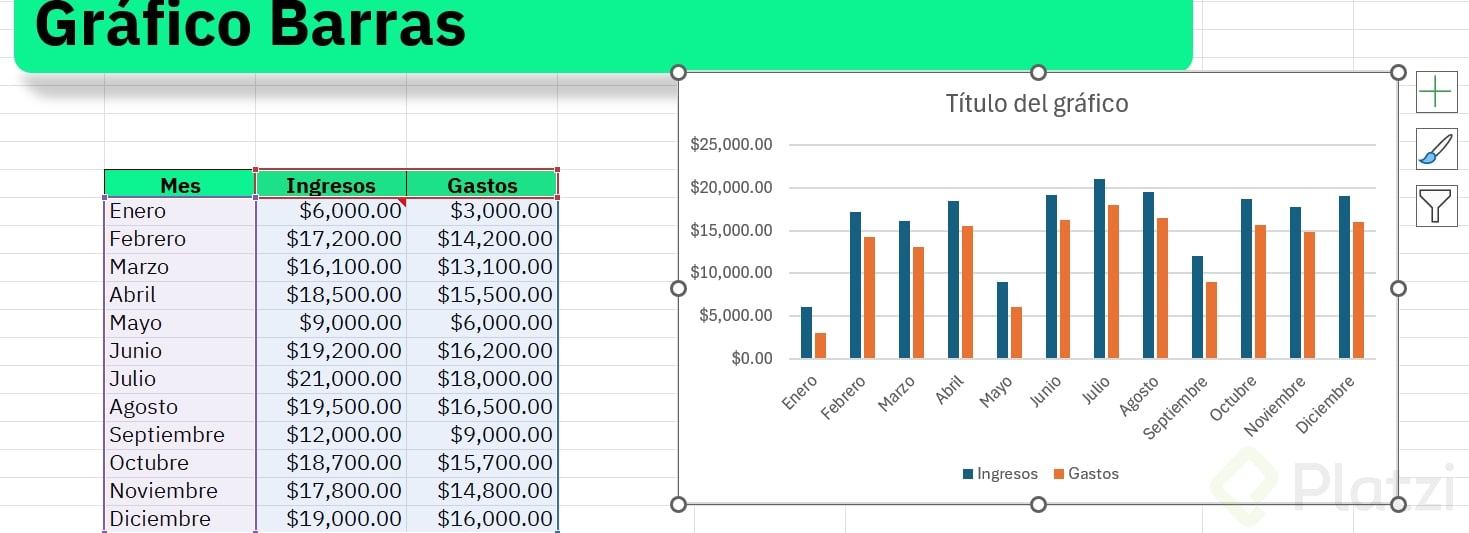
Task: Click the $16,200.00 cell
Action: (482, 351)
